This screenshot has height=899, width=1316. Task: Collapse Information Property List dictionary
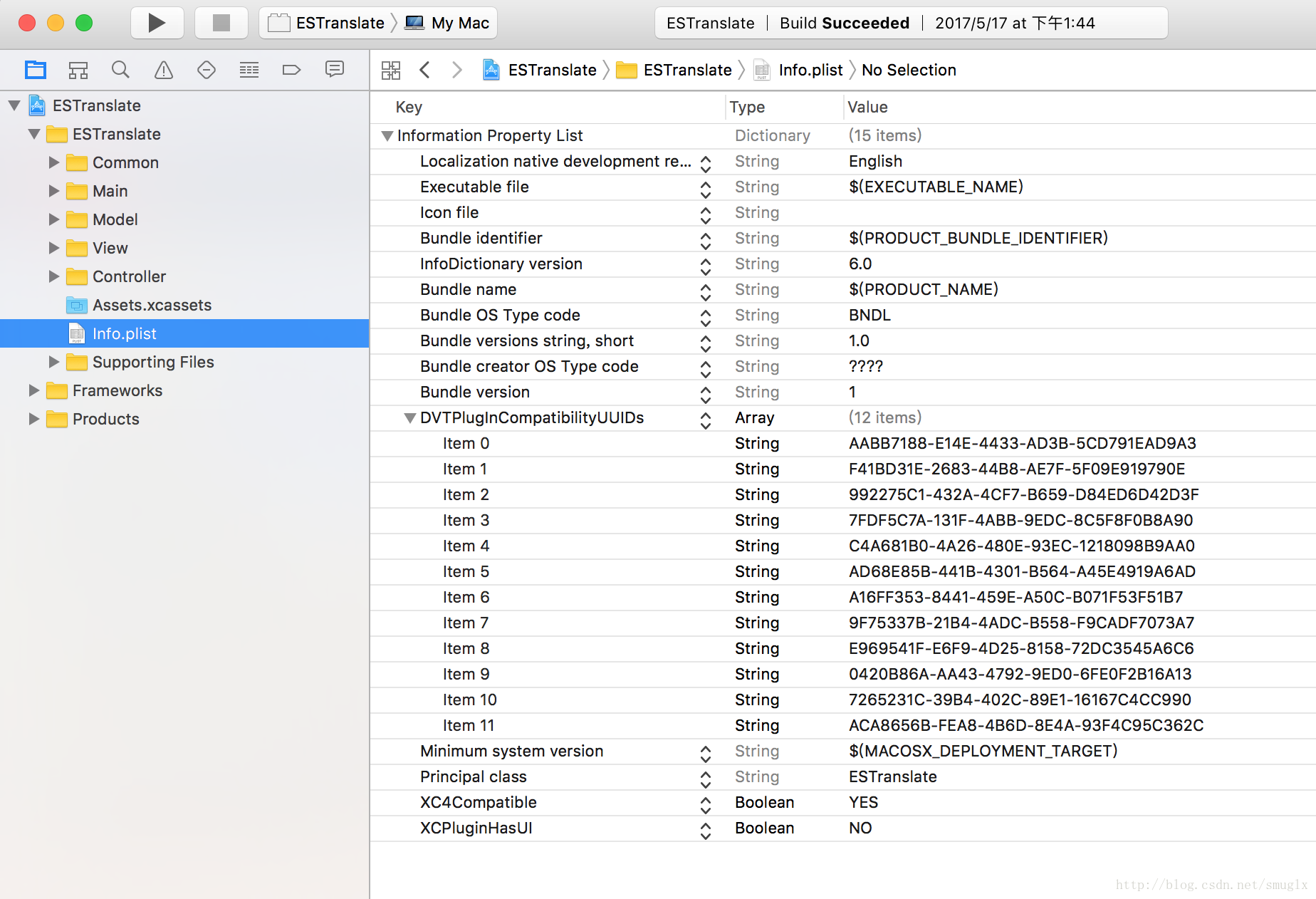point(387,135)
